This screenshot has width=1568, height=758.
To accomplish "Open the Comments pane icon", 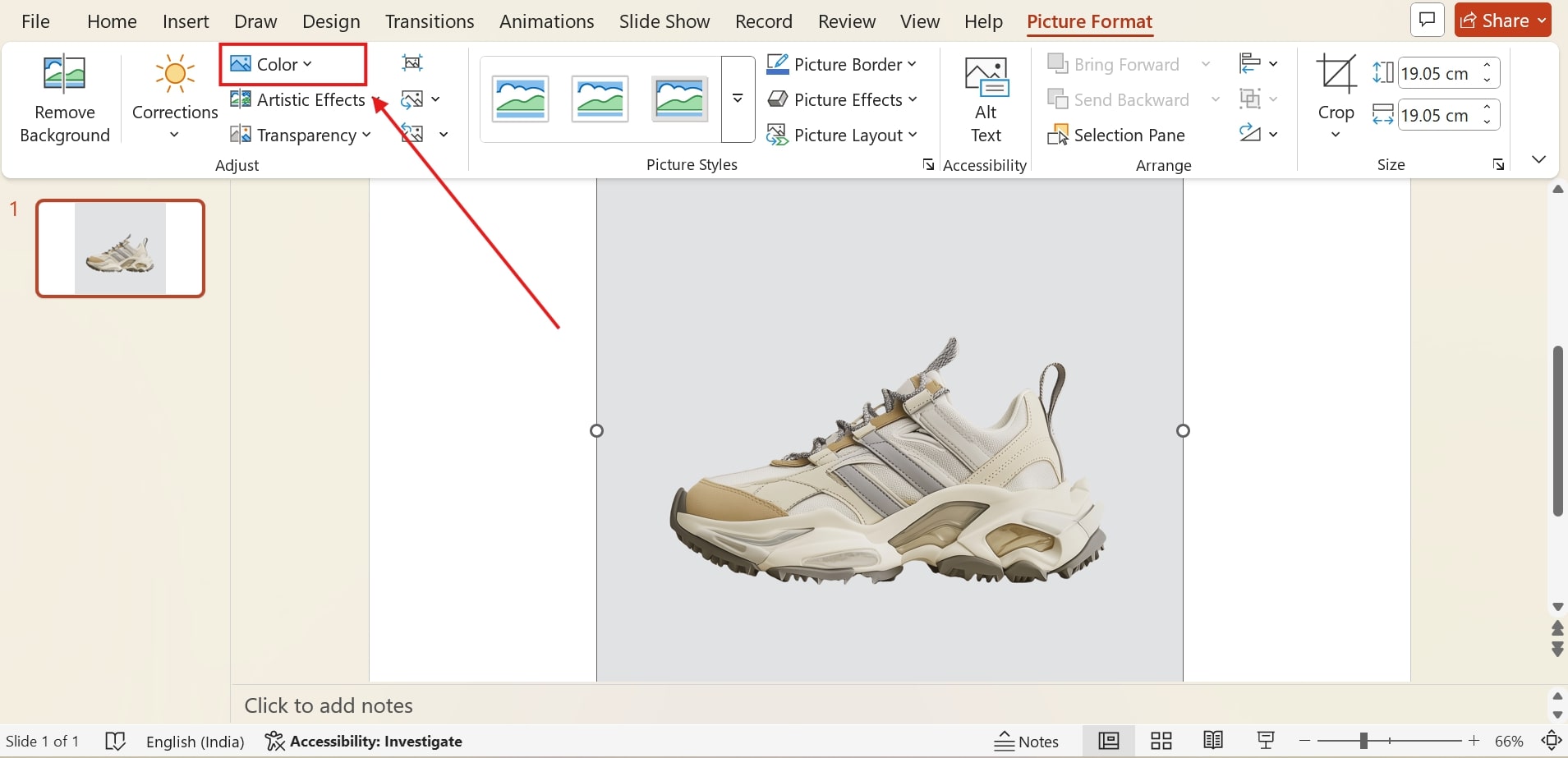I will pos(1428,20).
